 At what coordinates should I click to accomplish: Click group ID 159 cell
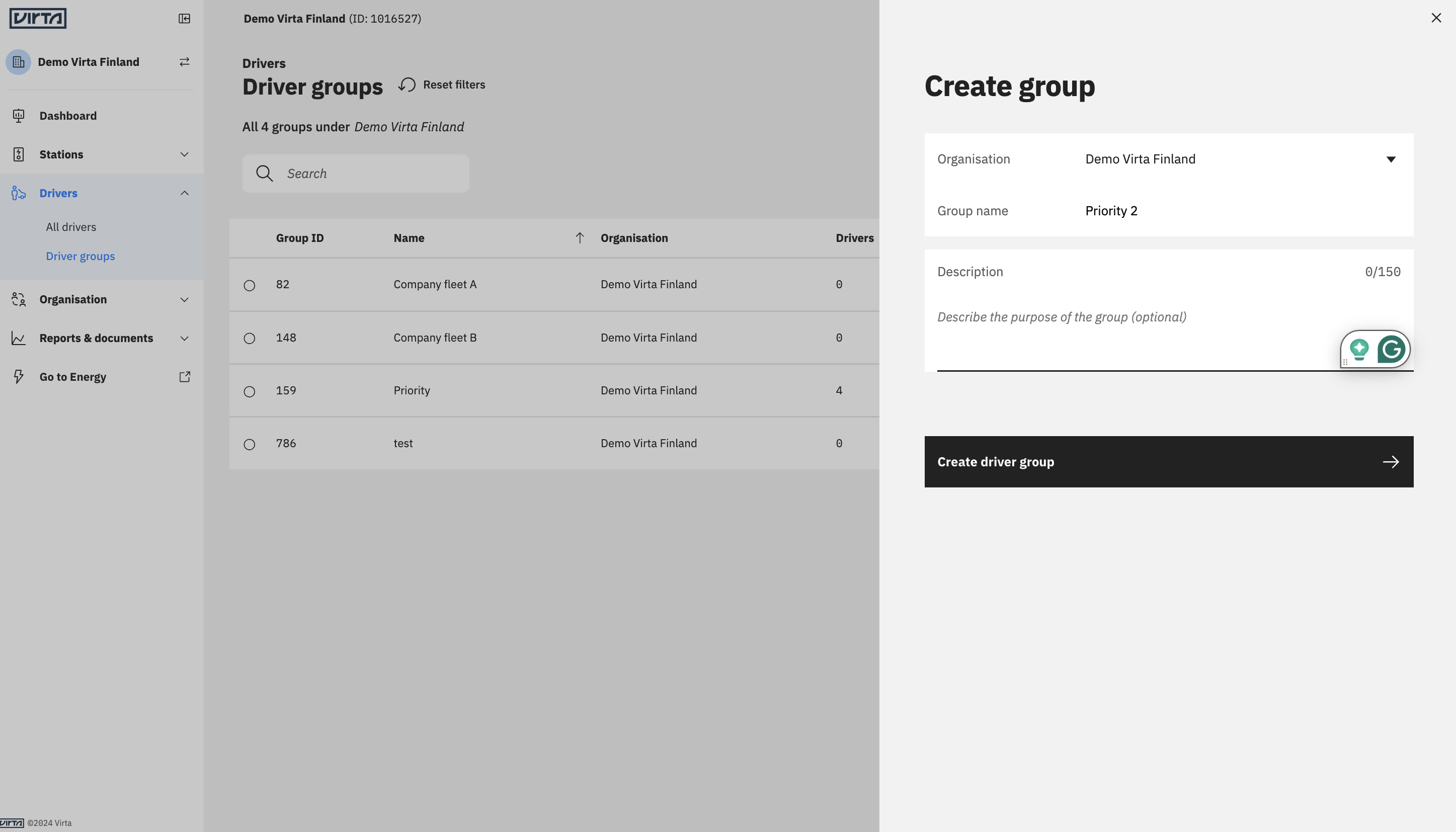click(x=286, y=390)
